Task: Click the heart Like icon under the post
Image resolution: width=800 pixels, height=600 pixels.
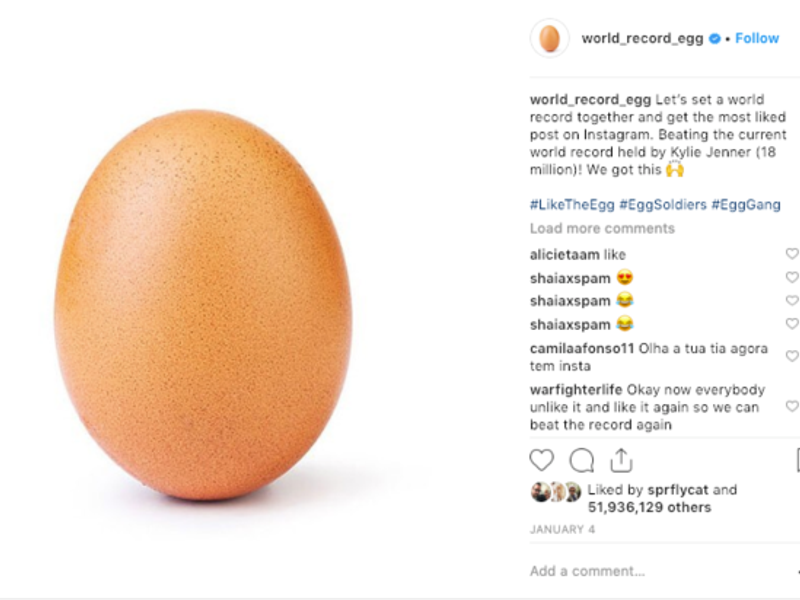Action: pos(541,460)
